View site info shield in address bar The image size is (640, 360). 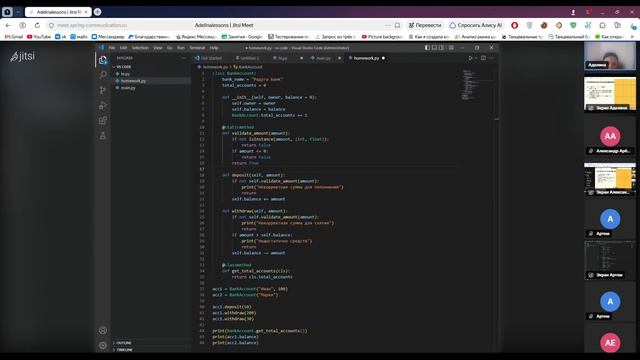(x=51, y=25)
